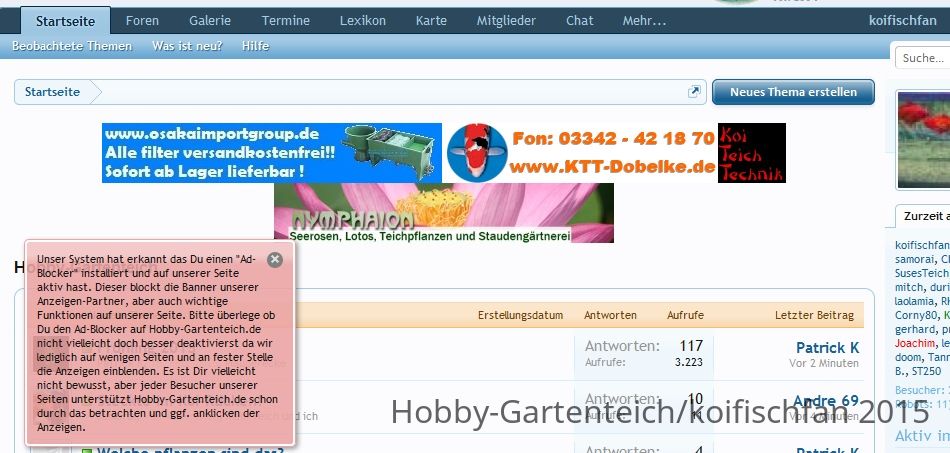The width and height of the screenshot is (950, 453).
Task: Select the Karte tab
Action: coord(431,21)
